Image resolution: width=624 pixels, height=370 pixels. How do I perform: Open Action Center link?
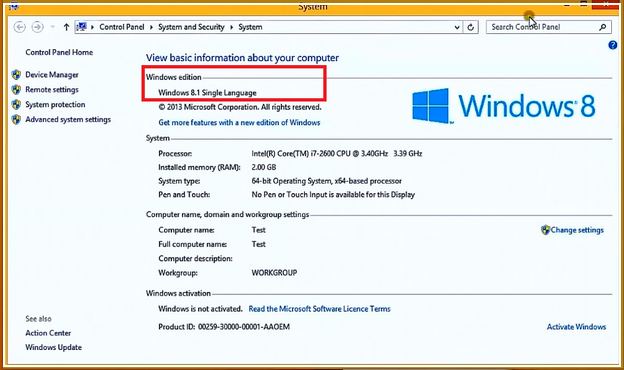pos(48,333)
